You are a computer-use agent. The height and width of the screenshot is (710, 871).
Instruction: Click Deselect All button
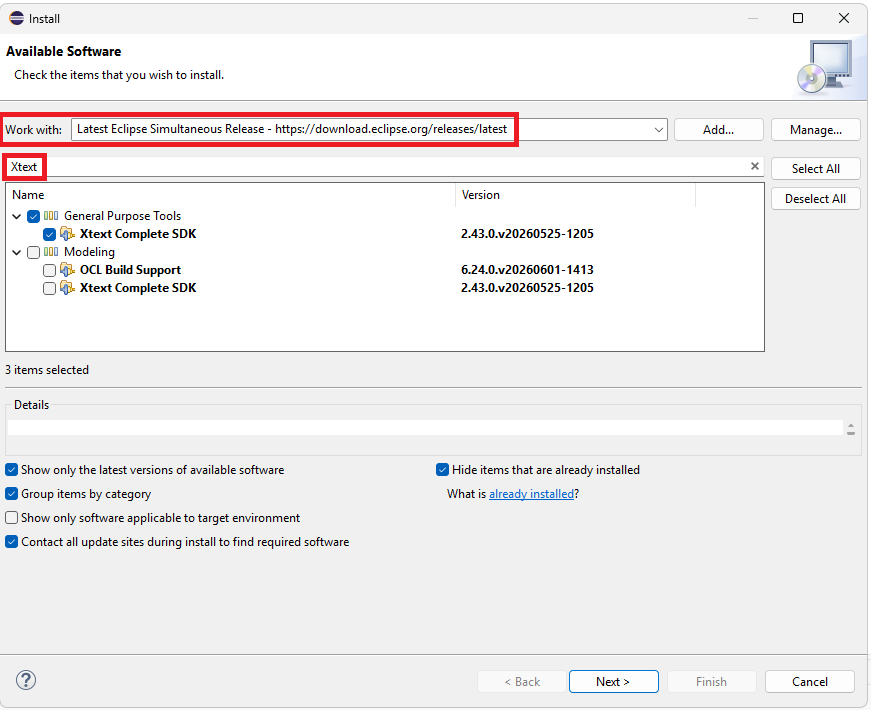pos(816,199)
